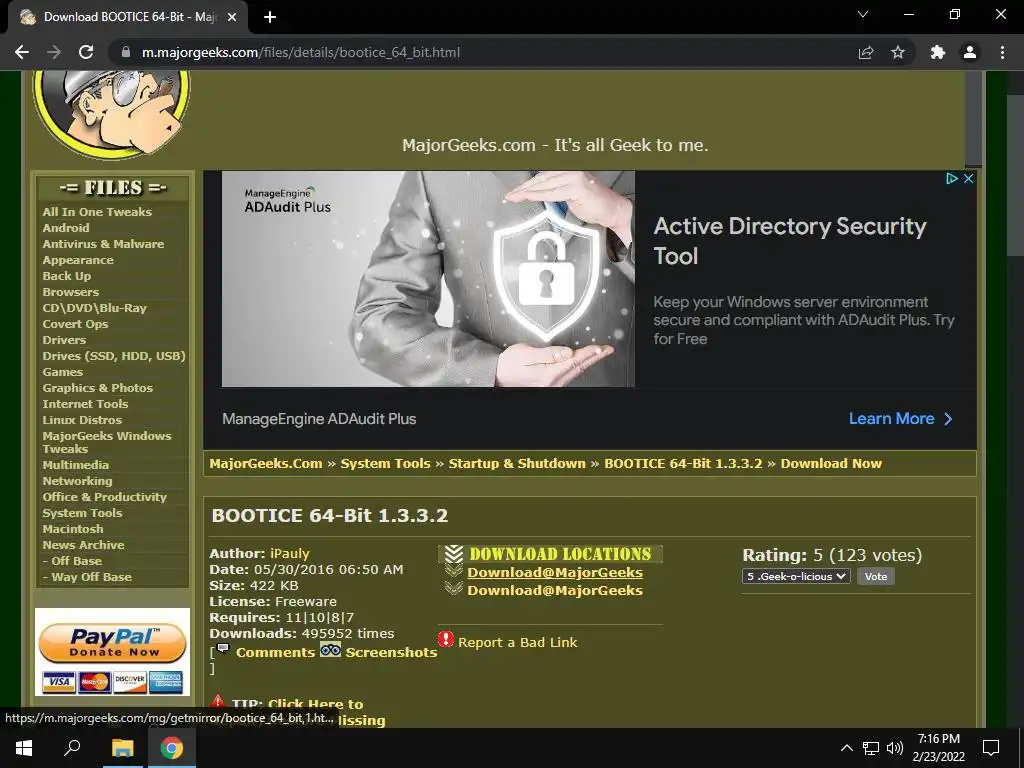1024x768 pixels.
Task: Open the Comments link
Action: pos(276,652)
